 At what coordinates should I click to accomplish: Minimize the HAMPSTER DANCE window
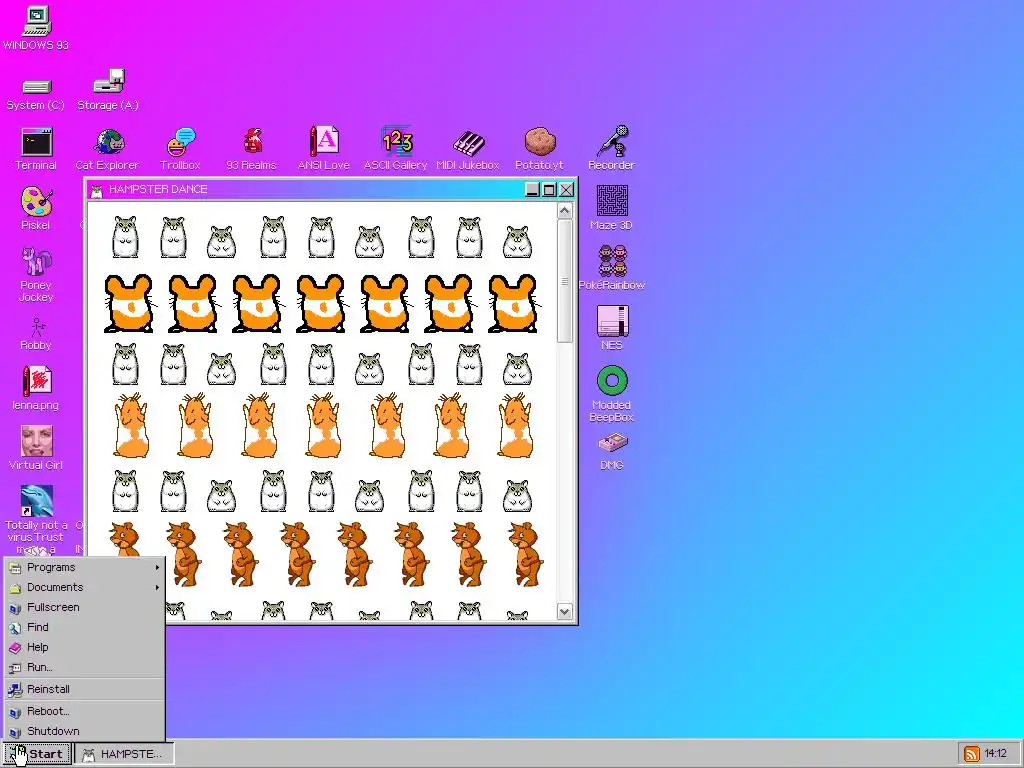click(x=533, y=189)
